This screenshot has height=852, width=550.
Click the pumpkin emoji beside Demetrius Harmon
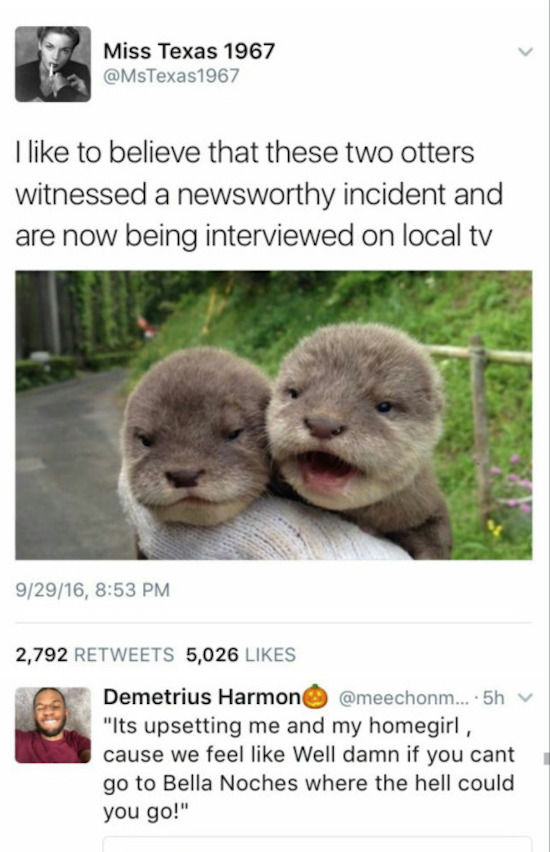click(x=315, y=696)
